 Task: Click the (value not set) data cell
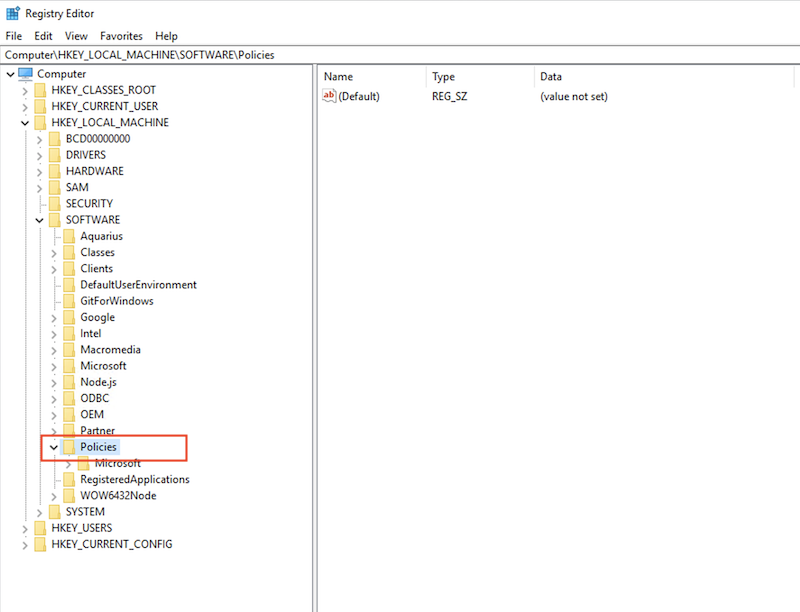(574, 96)
